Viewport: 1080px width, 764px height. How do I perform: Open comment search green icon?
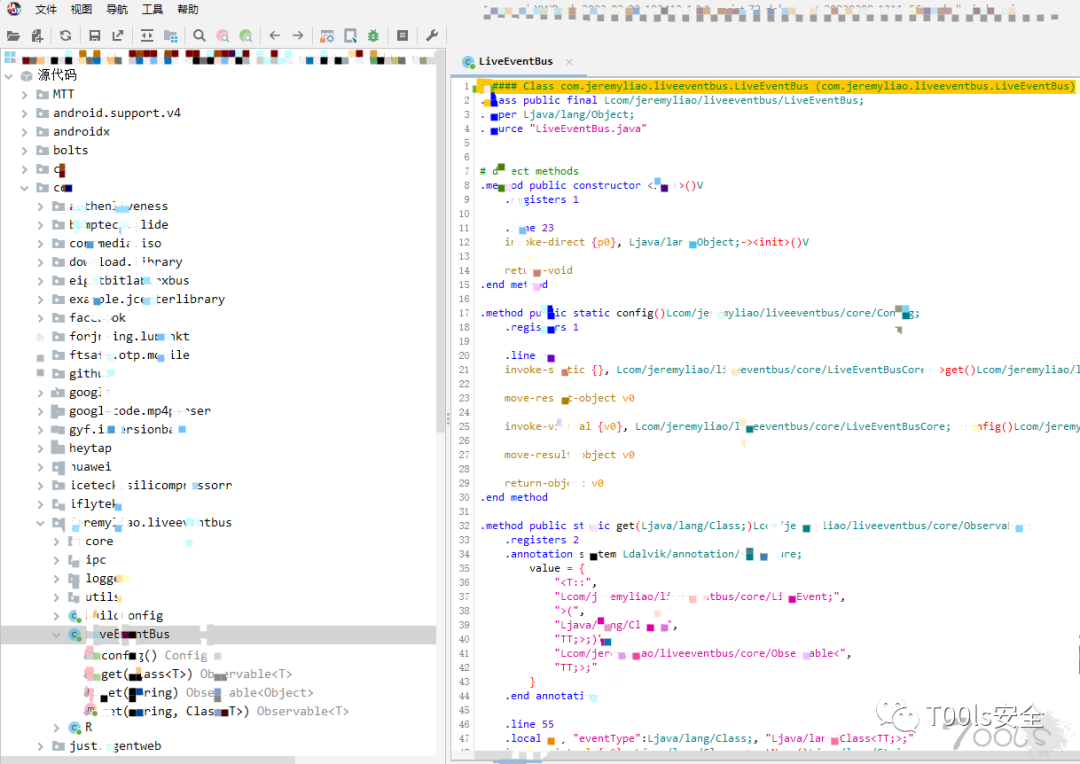[x=246, y=36]
